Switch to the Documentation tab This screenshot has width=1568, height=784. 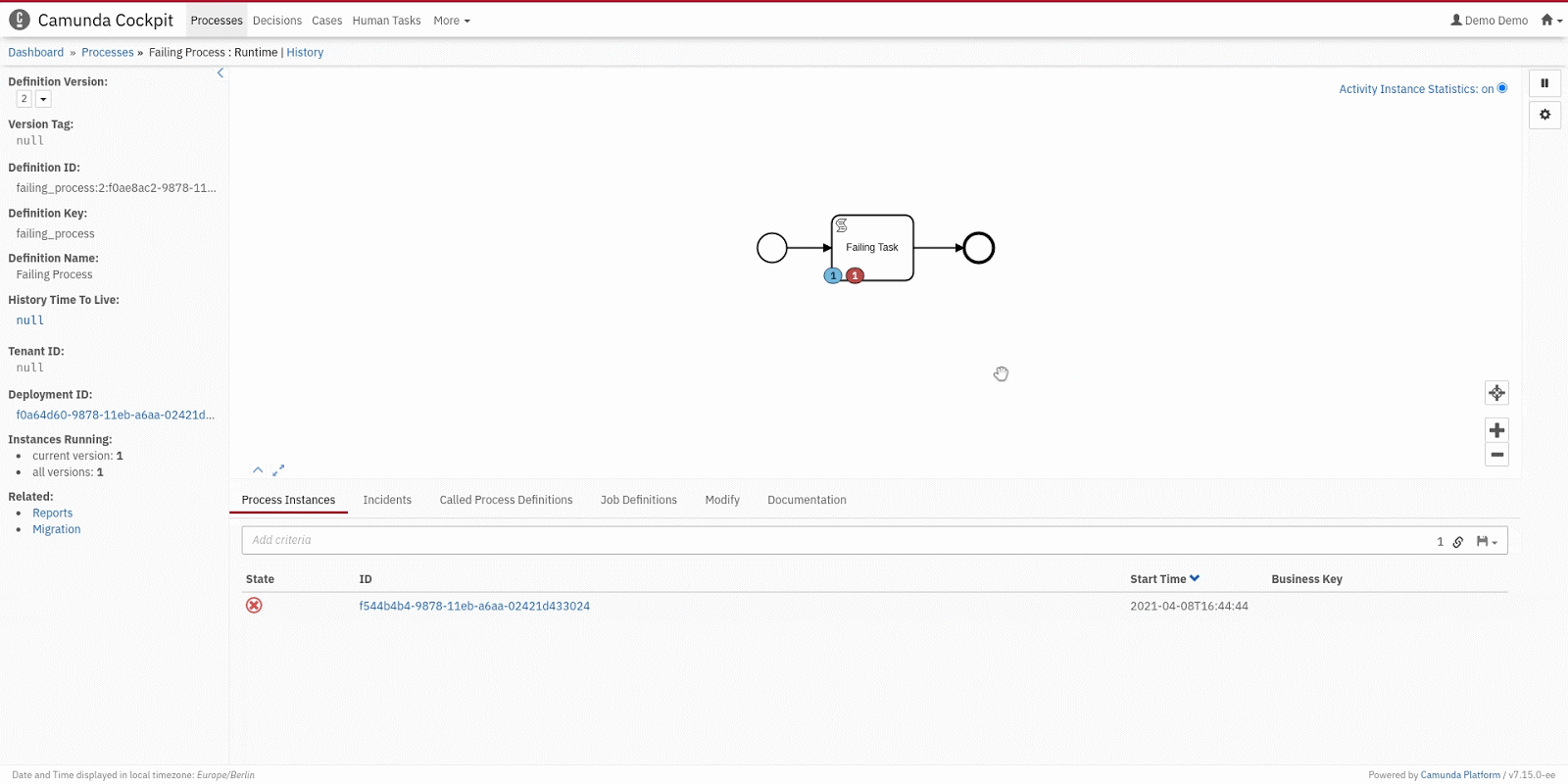[807, 500]
